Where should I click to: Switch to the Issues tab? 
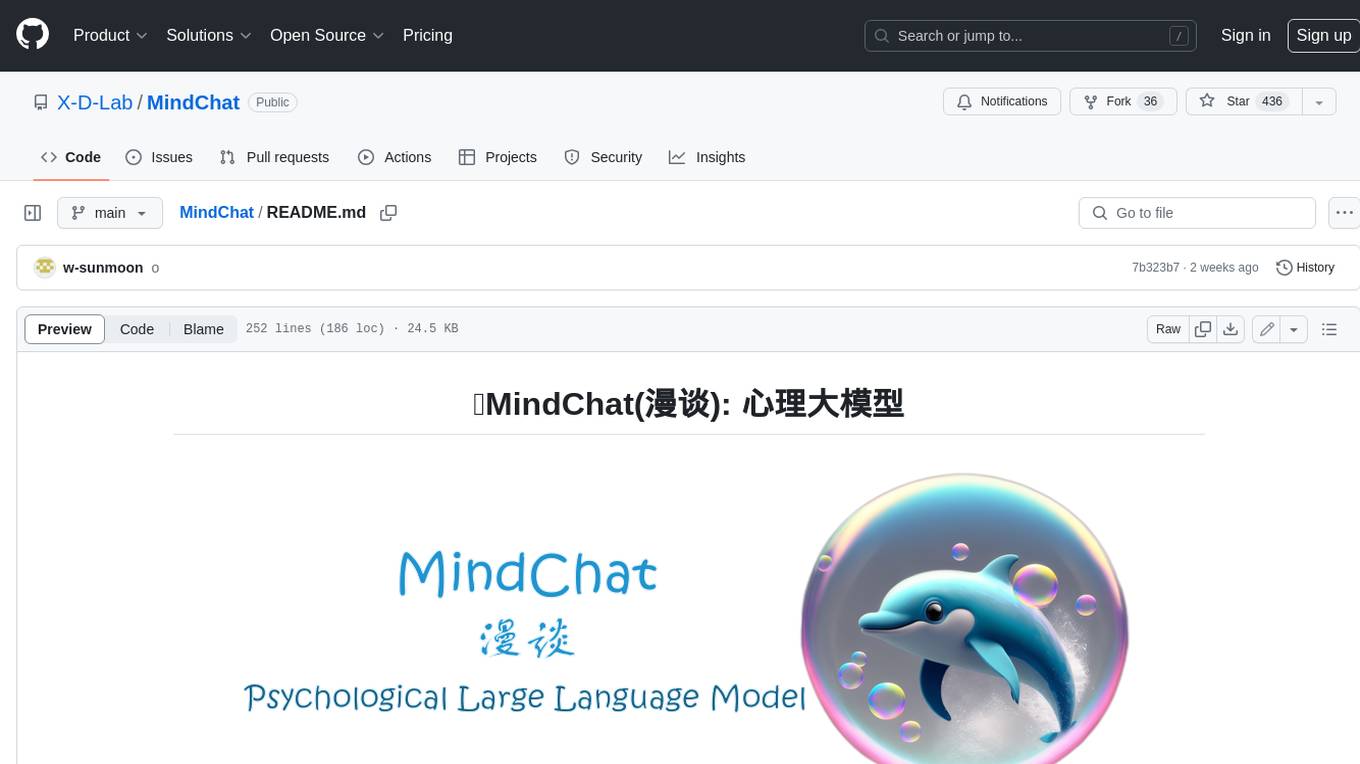point(159,157)
